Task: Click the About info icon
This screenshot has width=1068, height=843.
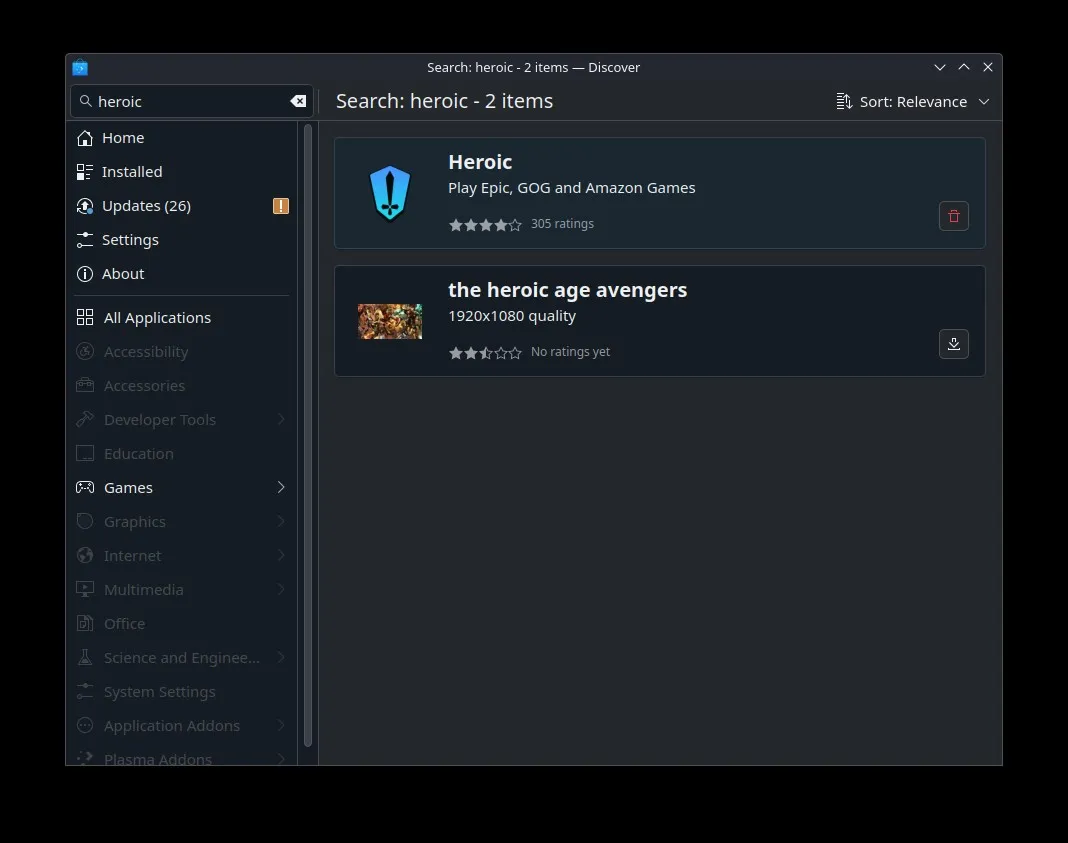Action: 84,274
